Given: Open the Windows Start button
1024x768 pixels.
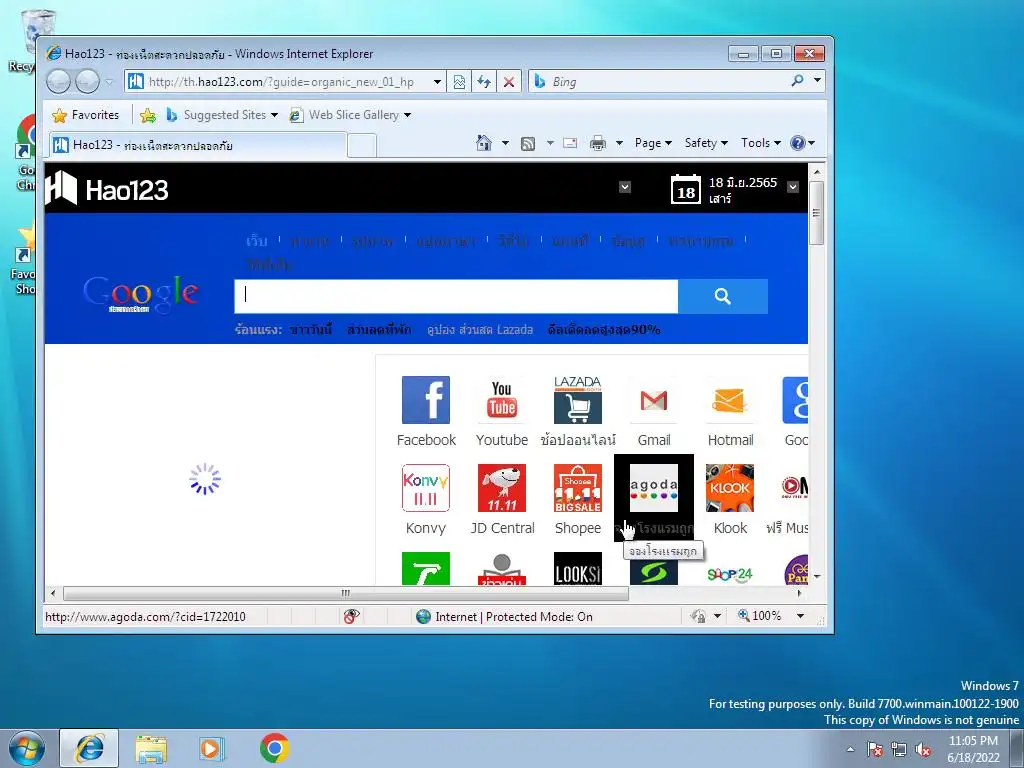Looking at the screenshot, I should pos(25,748).
